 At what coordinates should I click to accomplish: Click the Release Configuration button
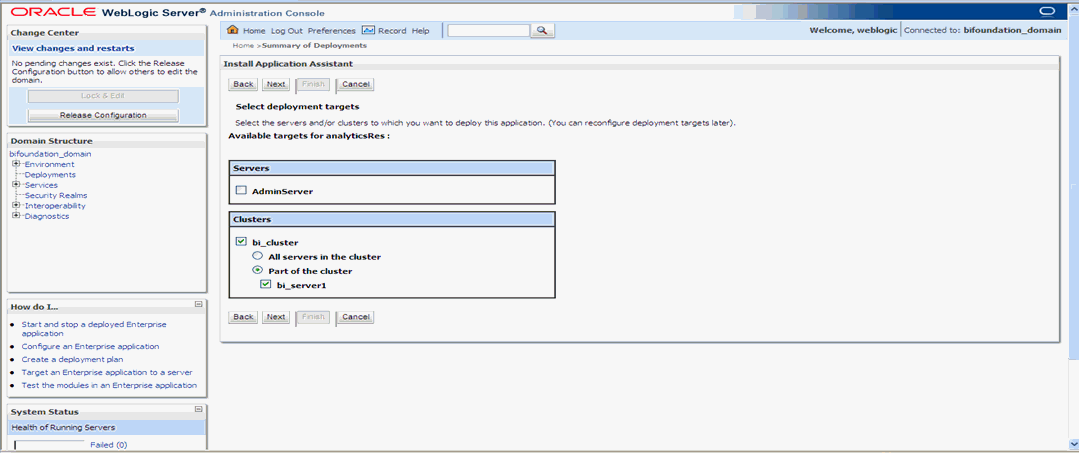coord(103,115)
